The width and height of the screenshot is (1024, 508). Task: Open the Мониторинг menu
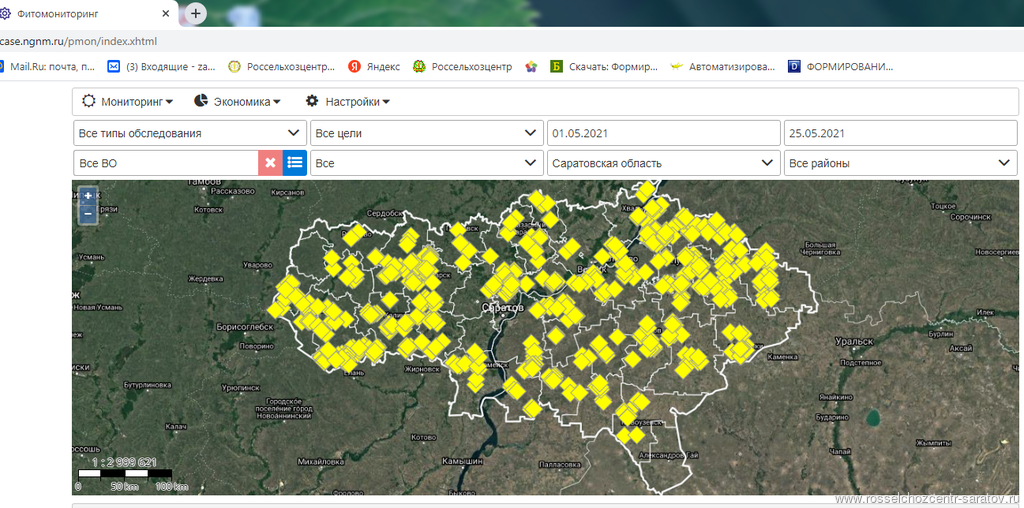[128, 102]
